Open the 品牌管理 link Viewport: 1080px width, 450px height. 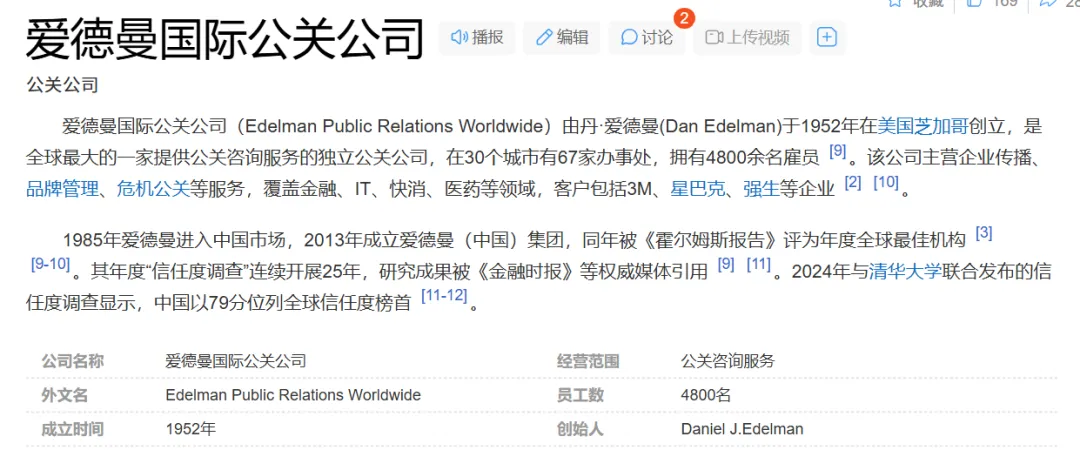(x=62, y=189)
